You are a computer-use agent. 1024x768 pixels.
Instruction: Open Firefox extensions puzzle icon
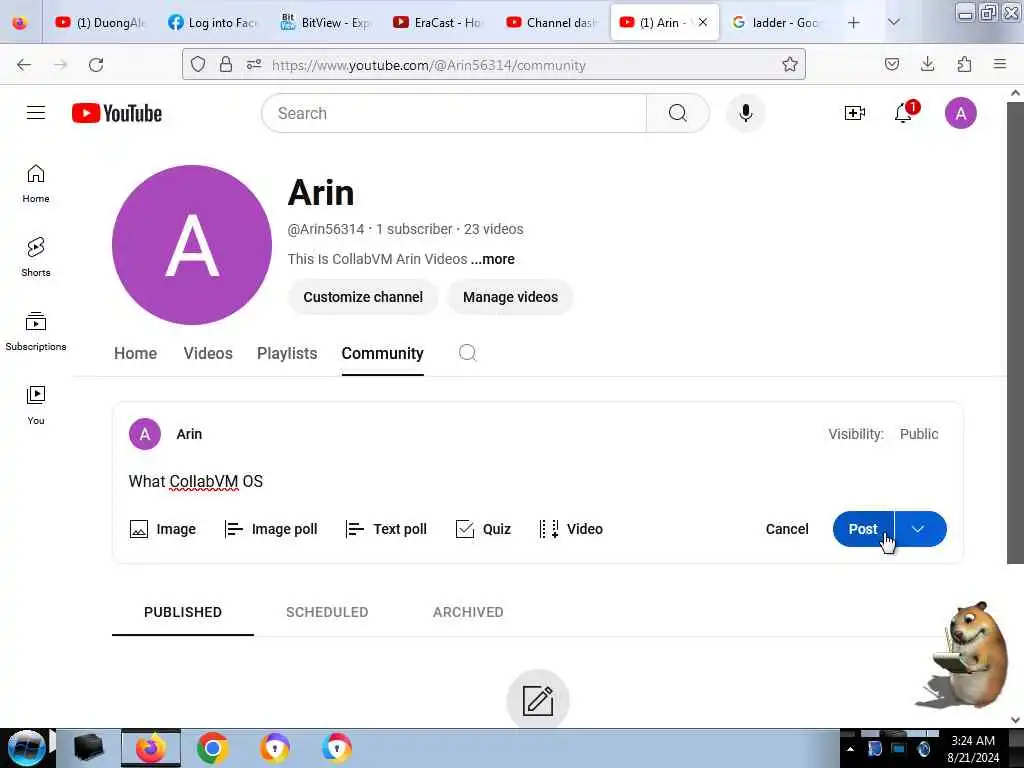tap(964, 64)
